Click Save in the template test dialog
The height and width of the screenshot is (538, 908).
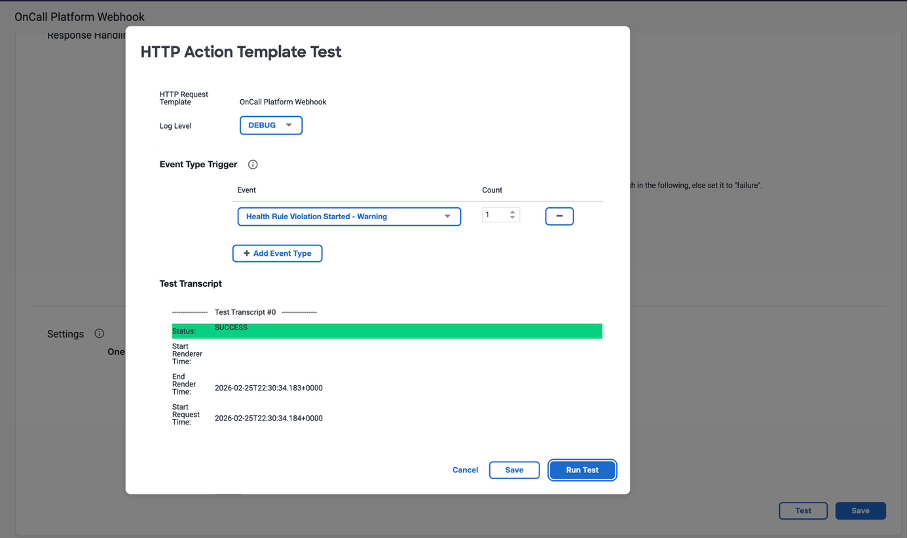[x=514, y=470]
